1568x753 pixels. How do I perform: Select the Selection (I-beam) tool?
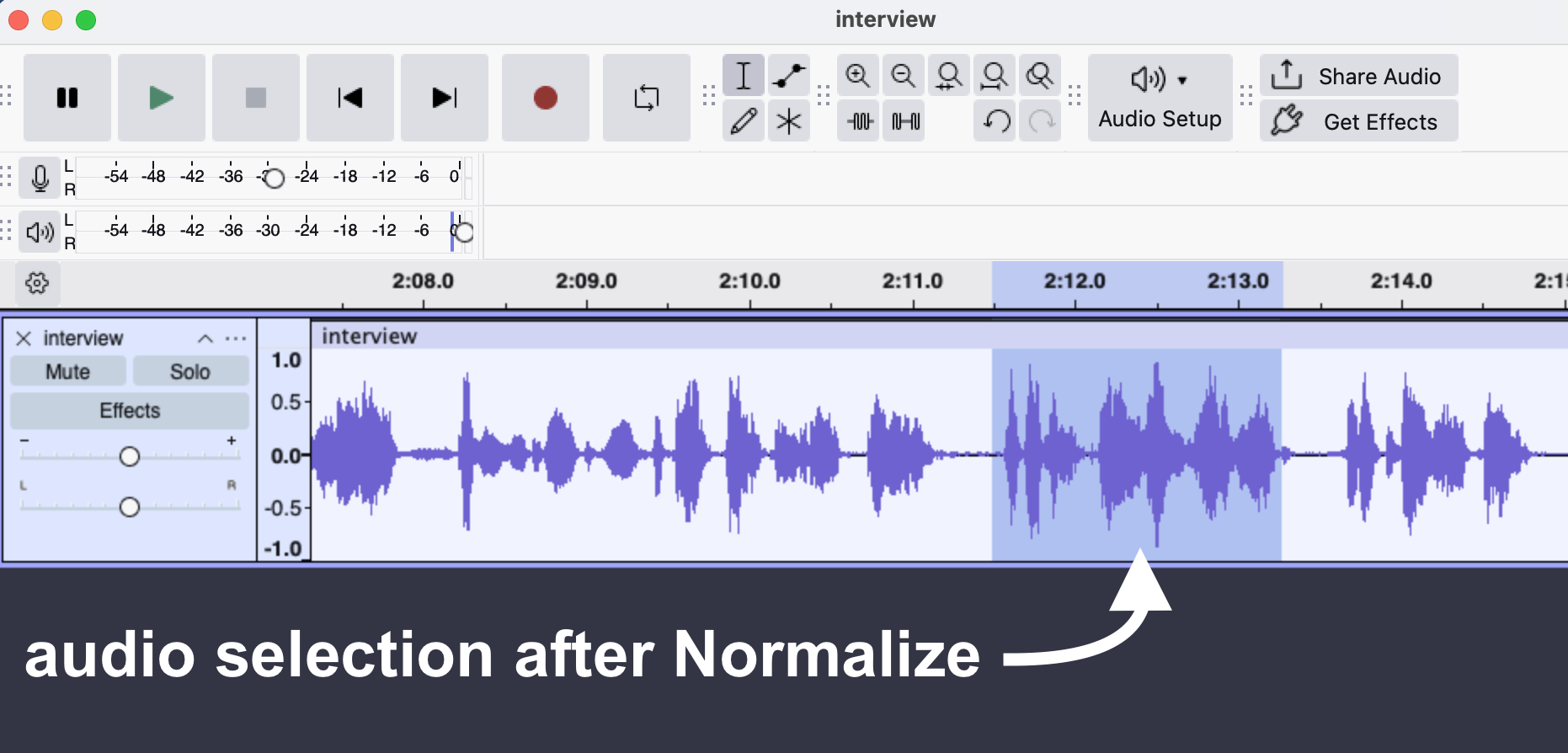tap(744, 76)
